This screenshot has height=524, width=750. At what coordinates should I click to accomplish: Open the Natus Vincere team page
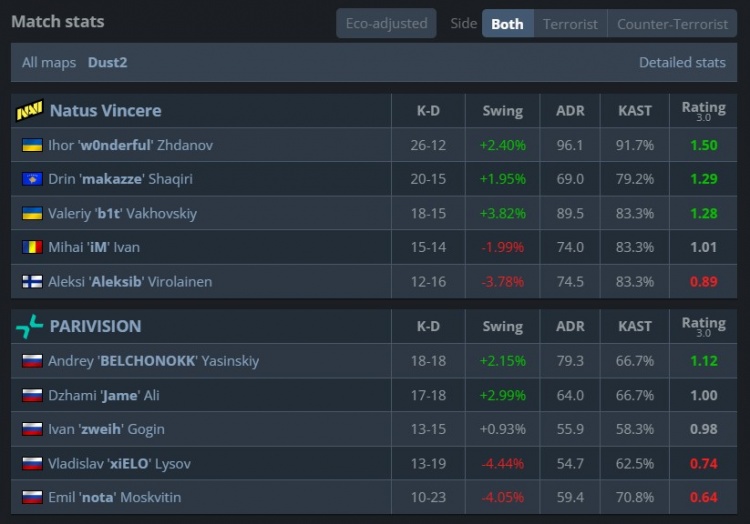tap(105, 110)
